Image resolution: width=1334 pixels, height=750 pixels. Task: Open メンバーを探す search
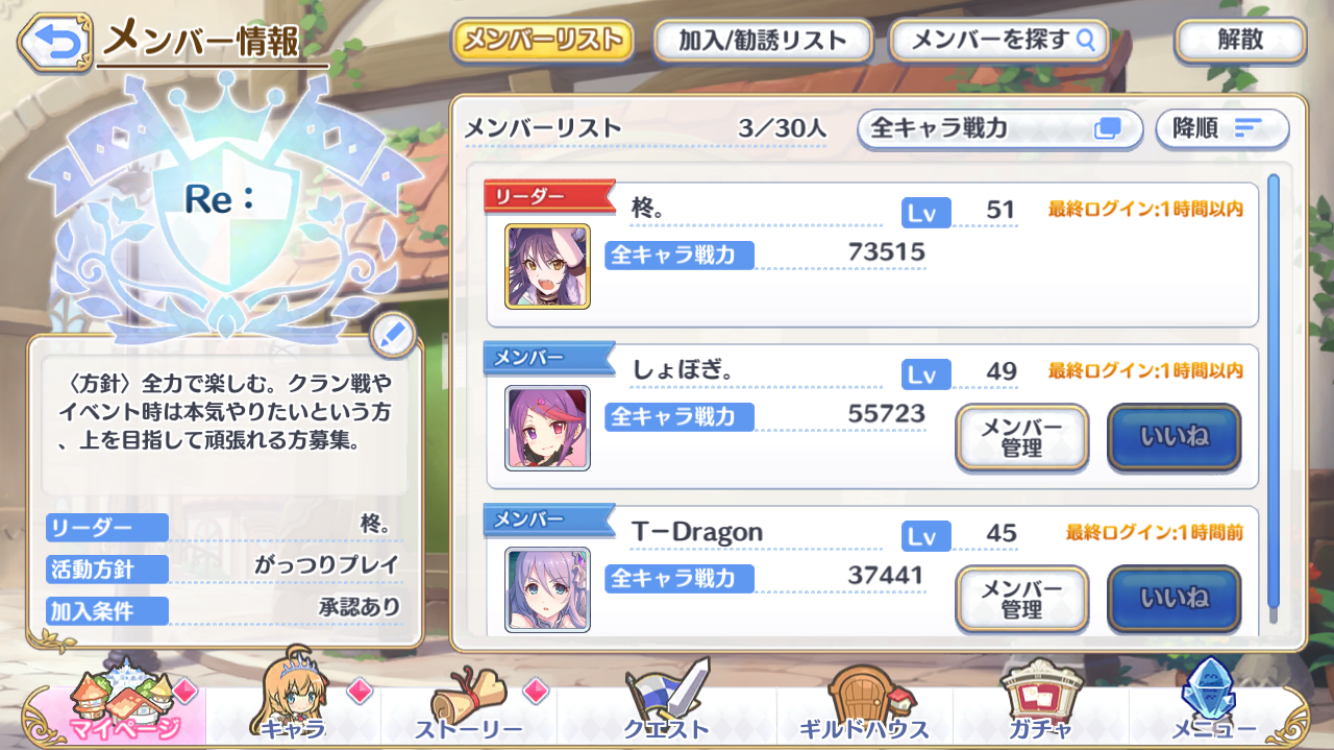(1000, 41)
